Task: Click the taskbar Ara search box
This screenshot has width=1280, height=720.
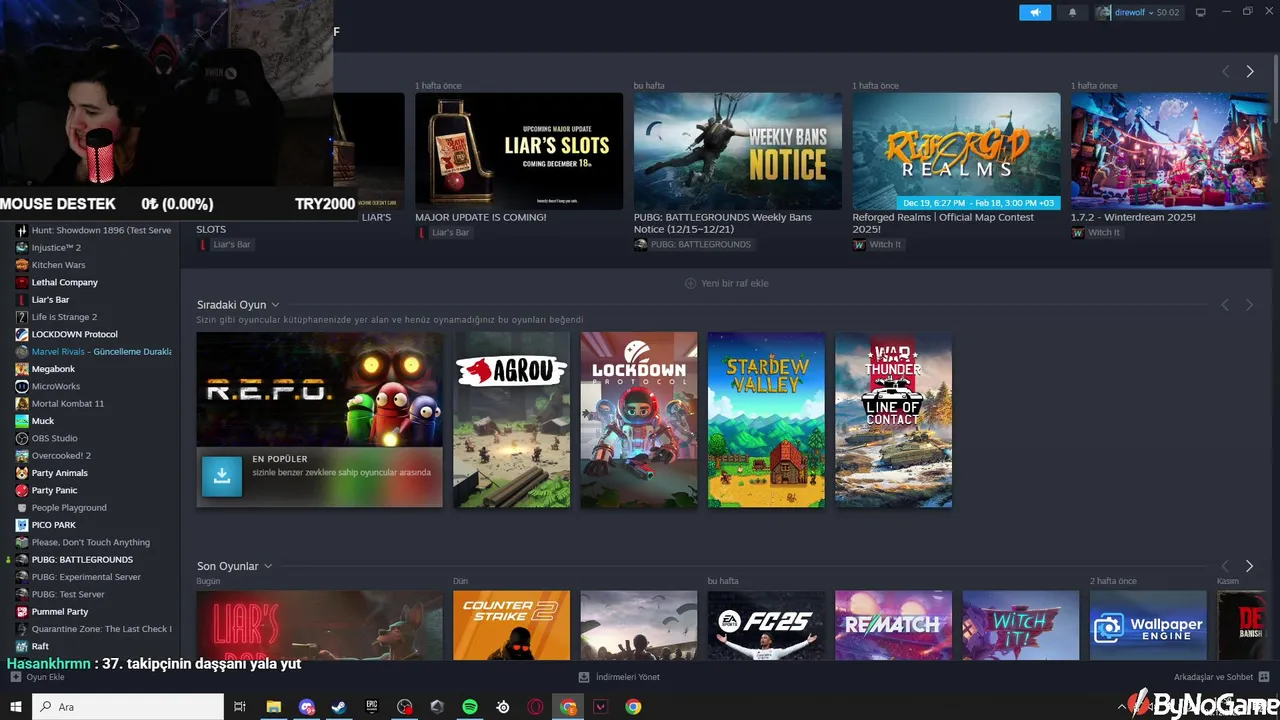Action: pos(128,707)
